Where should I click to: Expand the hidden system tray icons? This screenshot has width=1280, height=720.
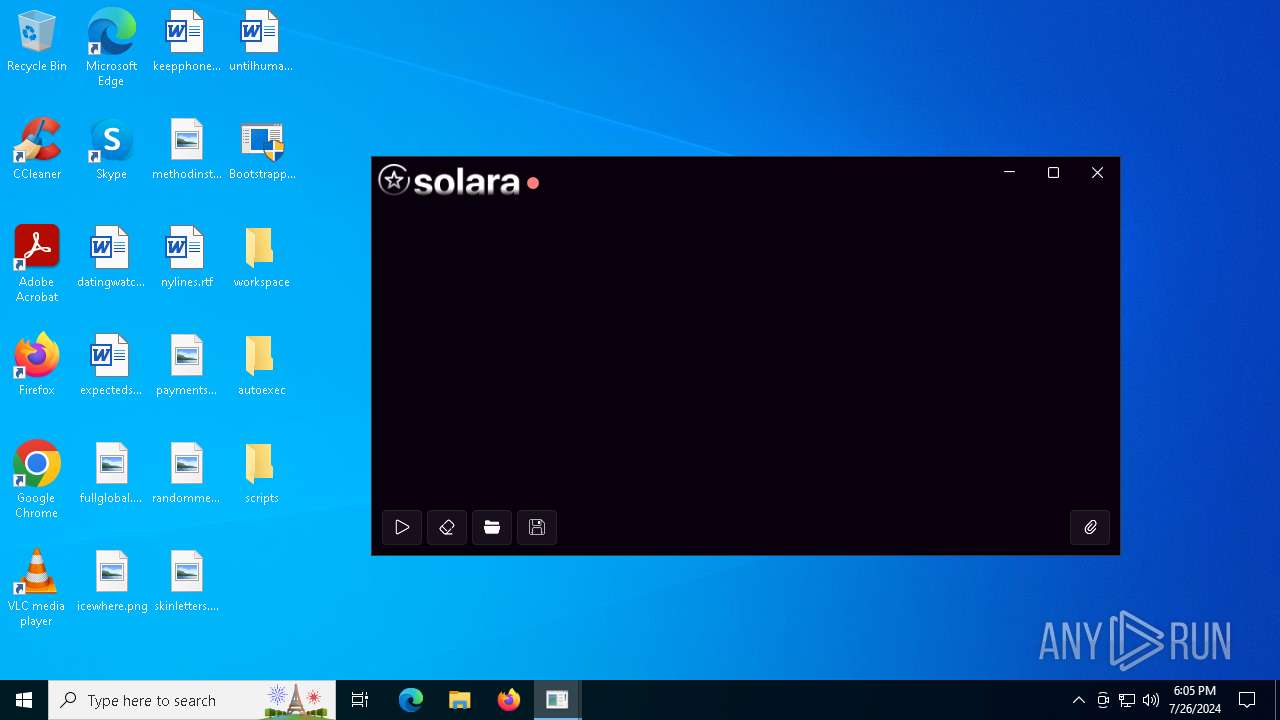[1078, 700]
